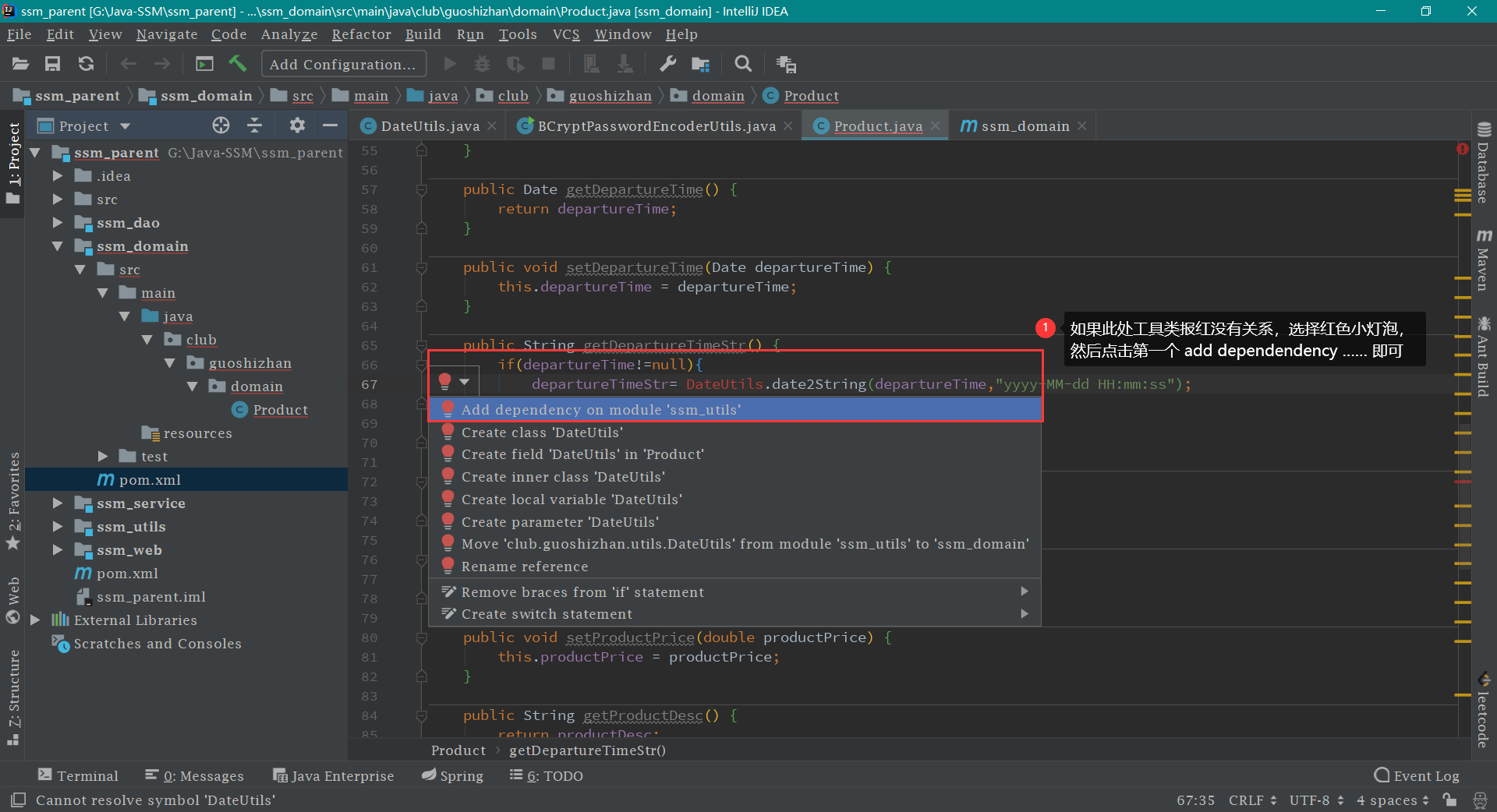The height and width of the screenshot is (812, 1497).
Task: Click the scroll-from-source target icon
Action: point(221,125)
